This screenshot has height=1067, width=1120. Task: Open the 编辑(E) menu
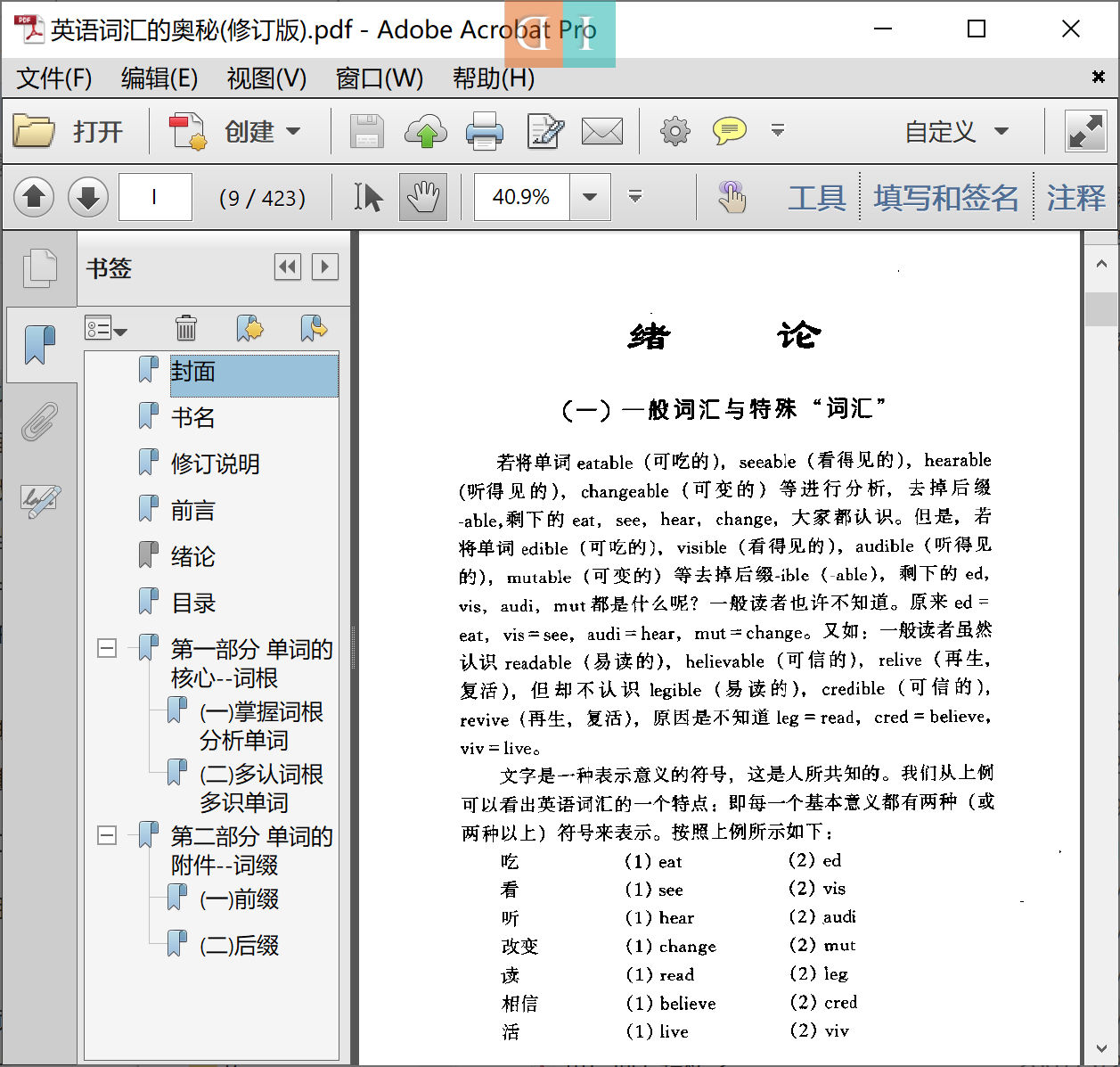pos(159,78)
